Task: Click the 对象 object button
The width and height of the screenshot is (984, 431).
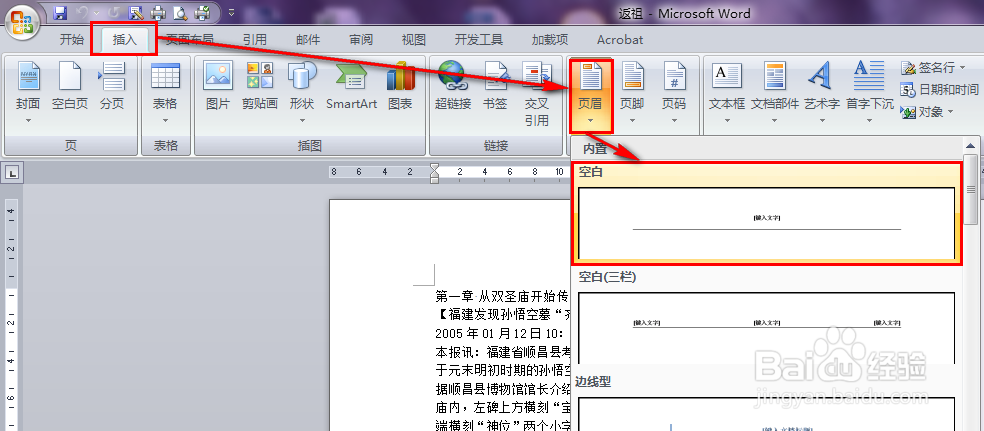Action: point(922,112)
